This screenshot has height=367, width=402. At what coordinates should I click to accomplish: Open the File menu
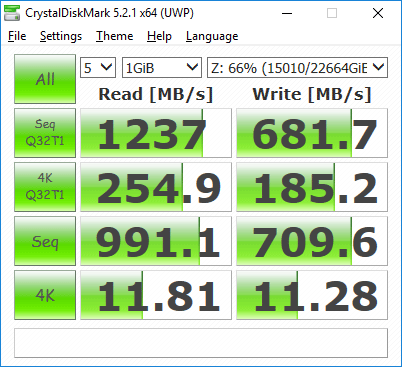point(17,36)
